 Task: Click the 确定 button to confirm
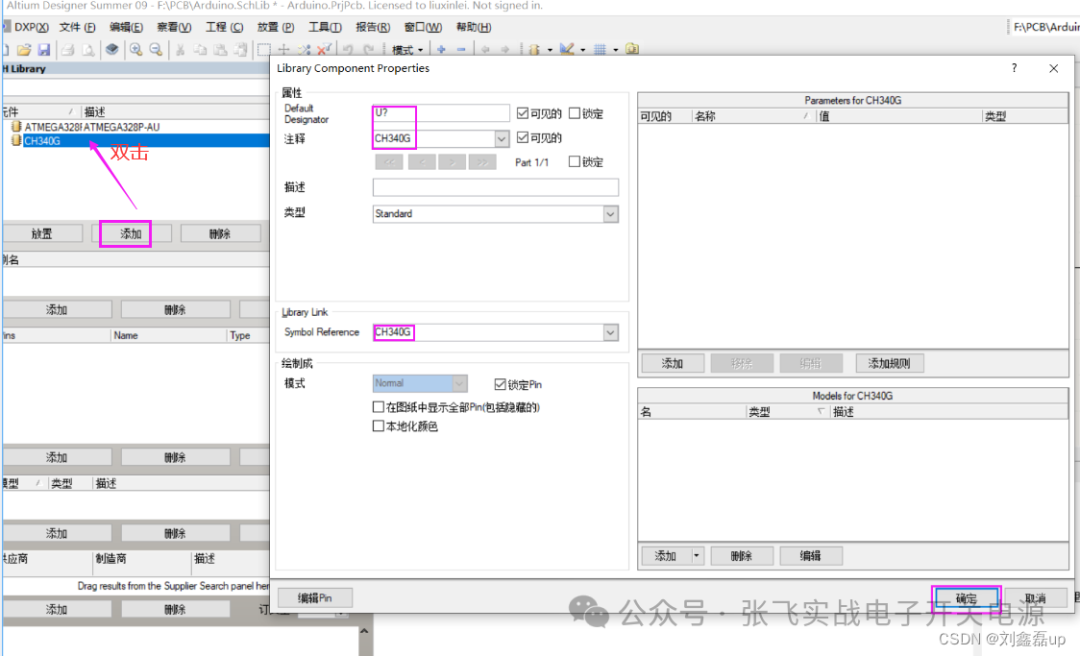(966, 598)
